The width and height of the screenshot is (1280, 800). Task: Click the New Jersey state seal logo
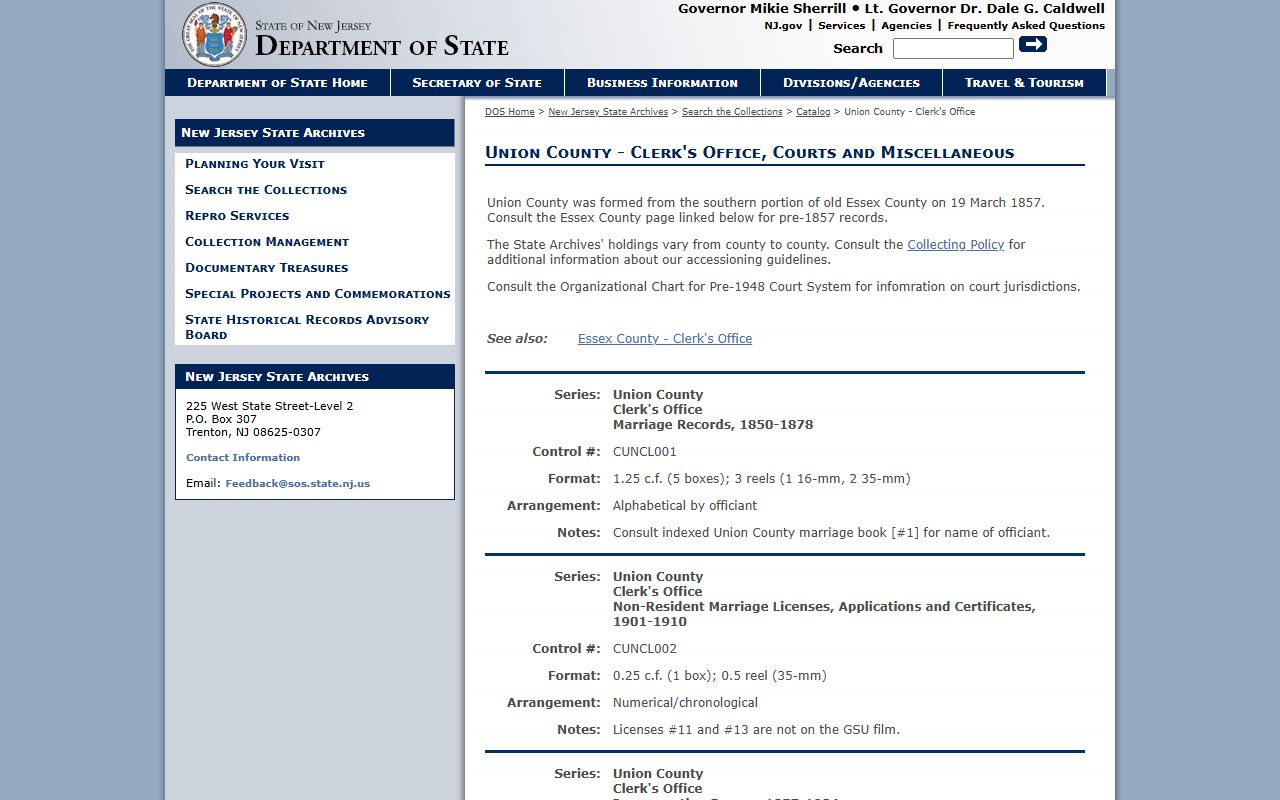214,34
